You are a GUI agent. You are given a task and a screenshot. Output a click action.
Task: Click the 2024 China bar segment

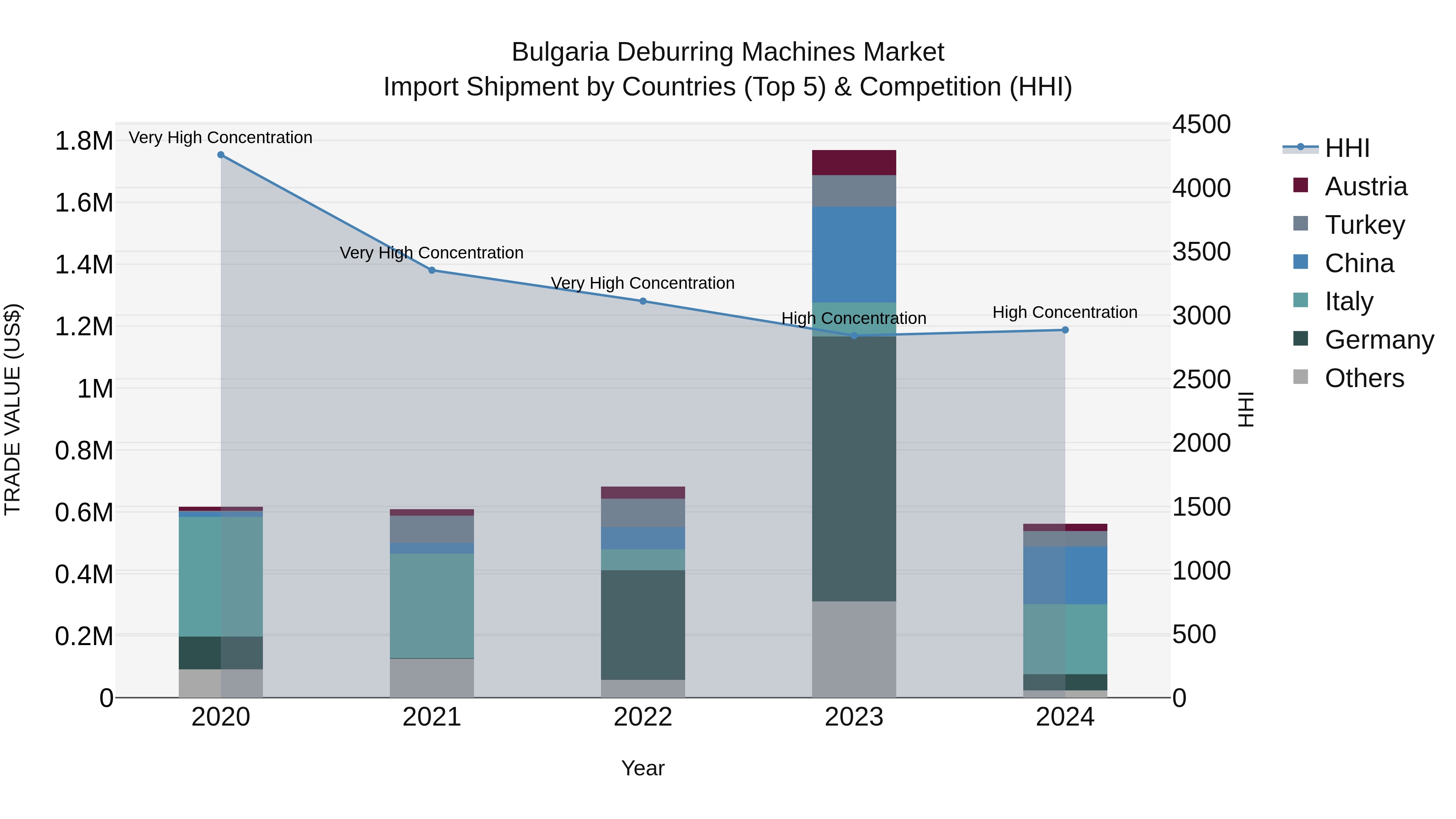(x=1065, y=576)
